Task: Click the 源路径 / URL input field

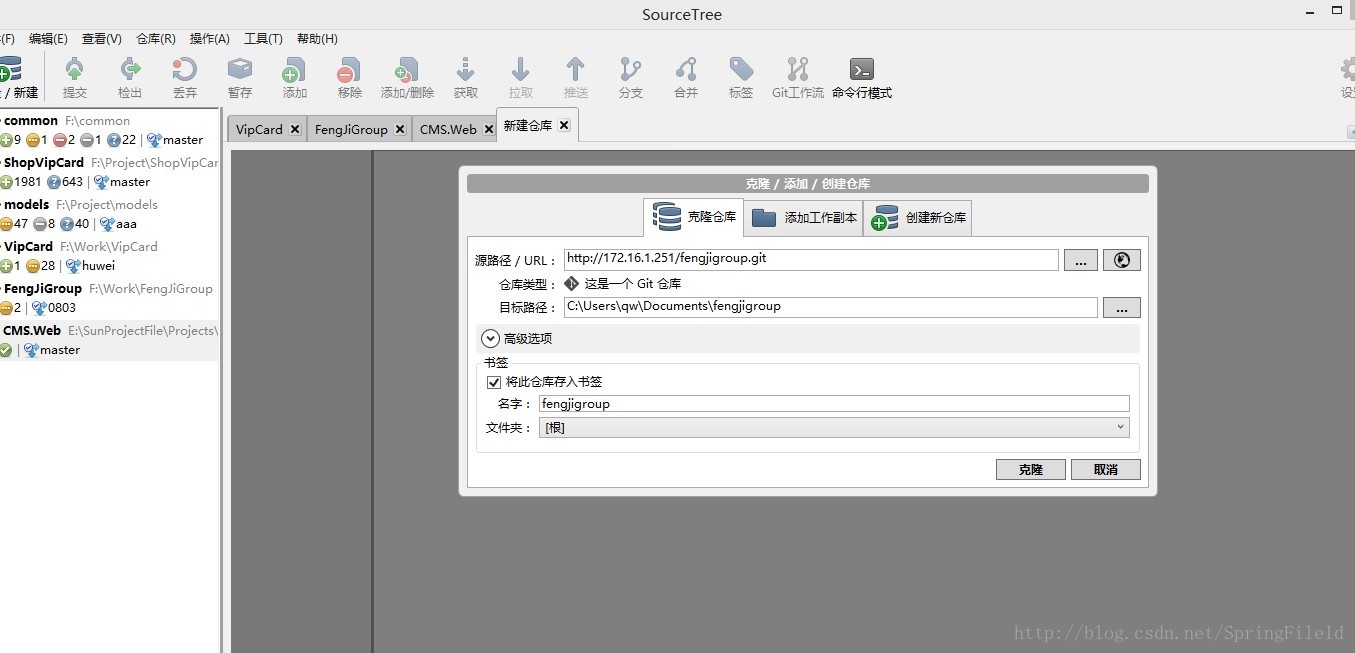Action: [x=811, y=259]
